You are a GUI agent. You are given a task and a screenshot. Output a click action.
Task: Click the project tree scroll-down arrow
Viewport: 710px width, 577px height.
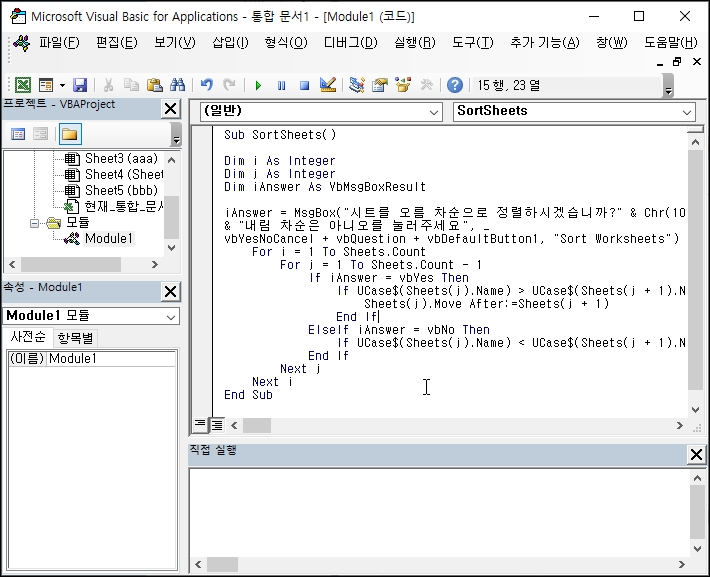click(x=172, y=247)
